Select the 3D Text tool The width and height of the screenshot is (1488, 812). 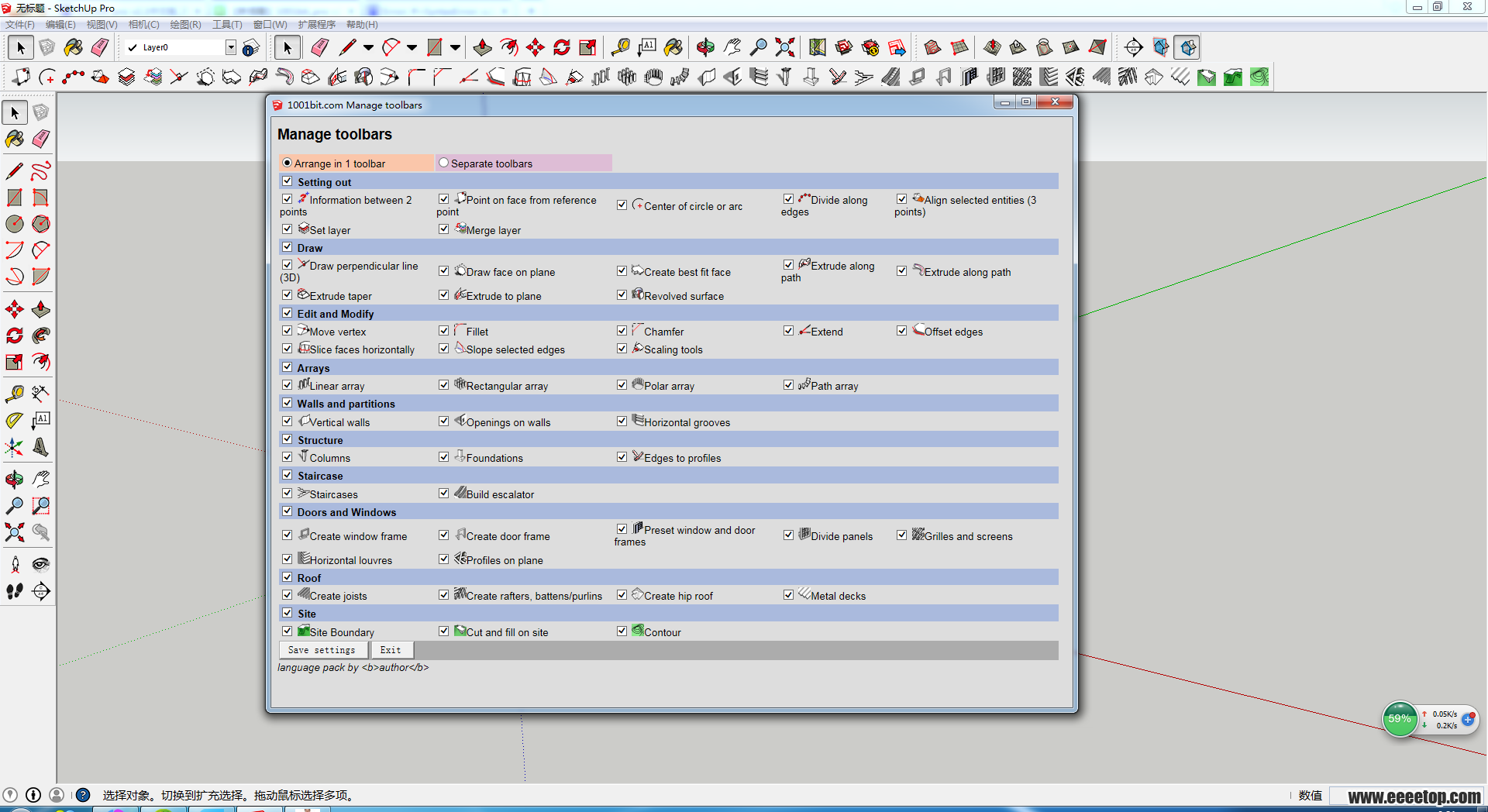41,447
